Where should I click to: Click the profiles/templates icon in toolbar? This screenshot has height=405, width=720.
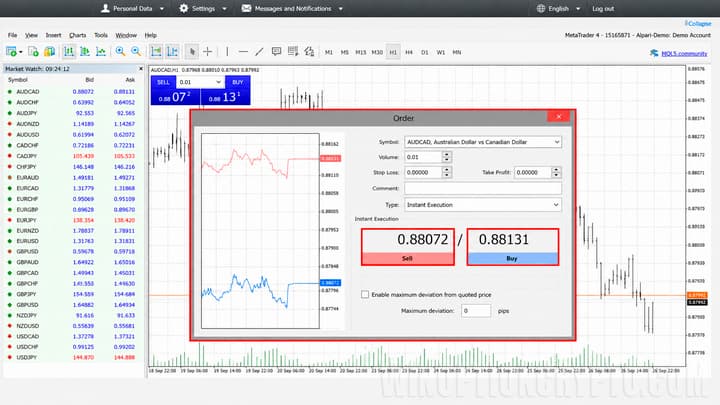coord(49,52)
